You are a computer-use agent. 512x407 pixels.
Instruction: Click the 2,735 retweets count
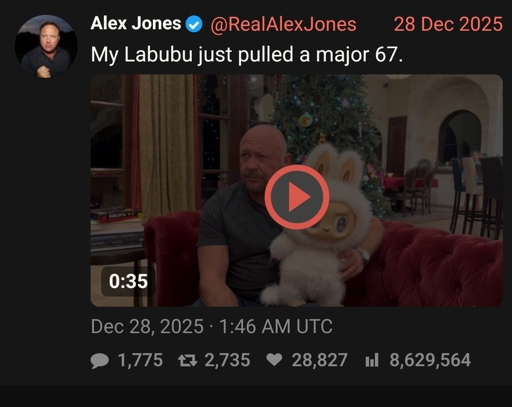coord(227,360)
